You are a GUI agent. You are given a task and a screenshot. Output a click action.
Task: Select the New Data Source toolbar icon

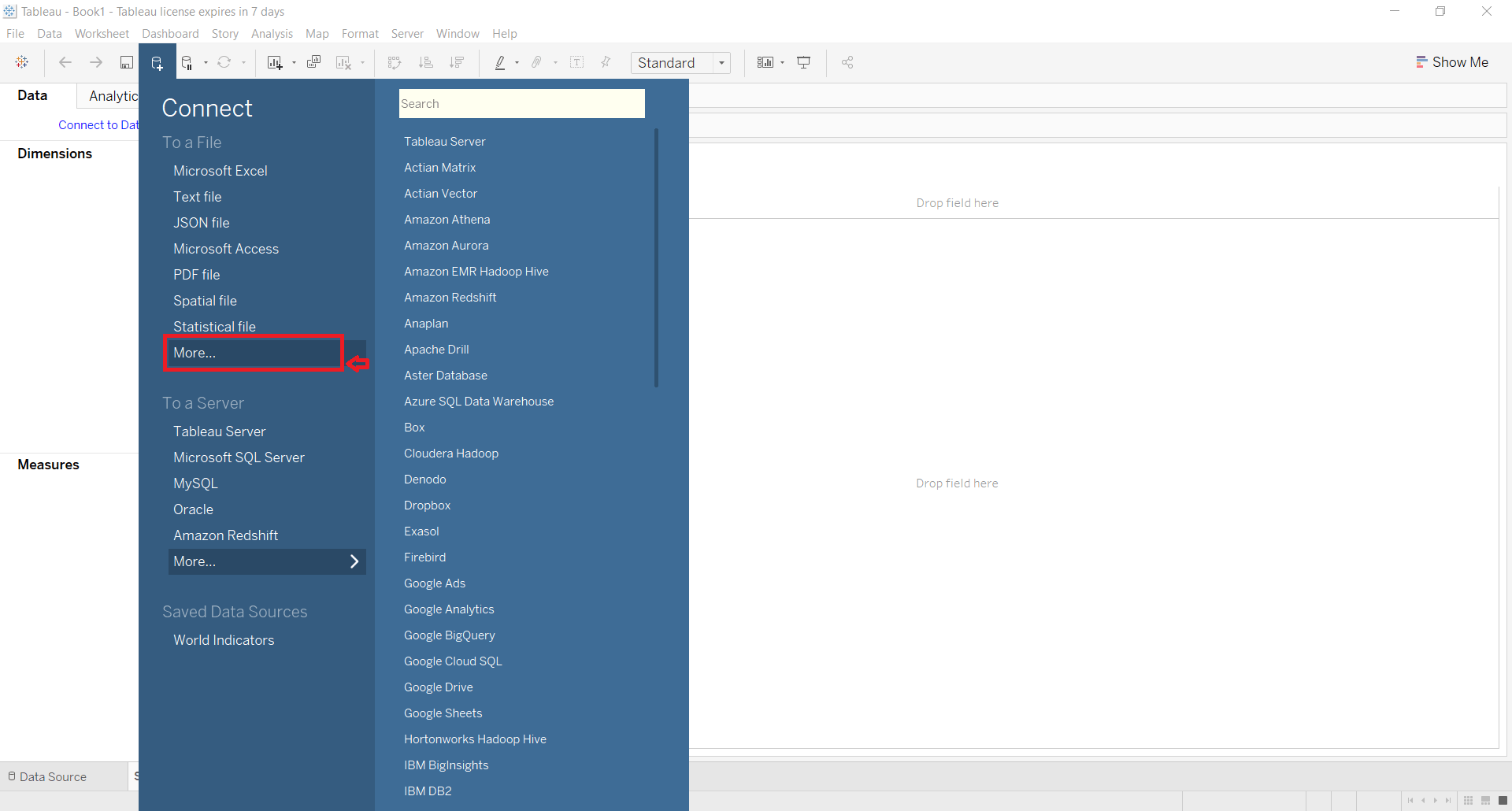pyautogui.click(x=157, y=62)
